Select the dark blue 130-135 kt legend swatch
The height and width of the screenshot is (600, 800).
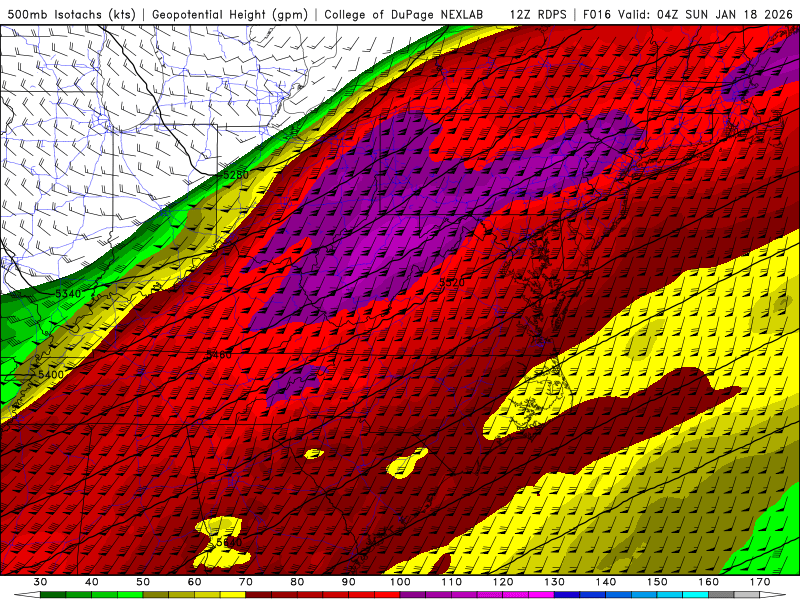pyautogui.click(x=567, y=595)
